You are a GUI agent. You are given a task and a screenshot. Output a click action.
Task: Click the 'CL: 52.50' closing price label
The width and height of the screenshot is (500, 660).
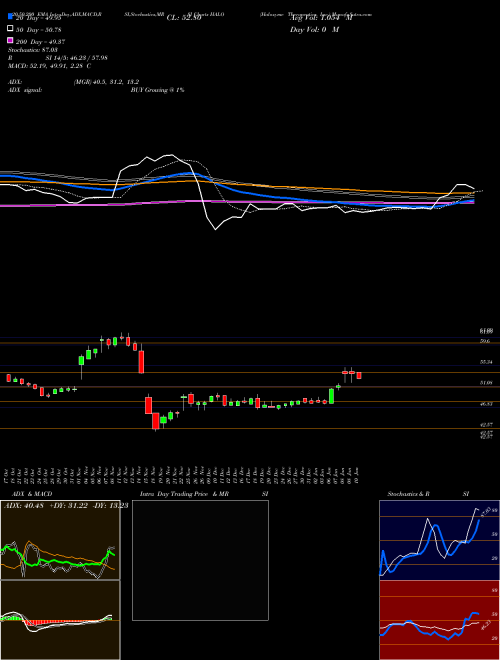coord(184,18)
